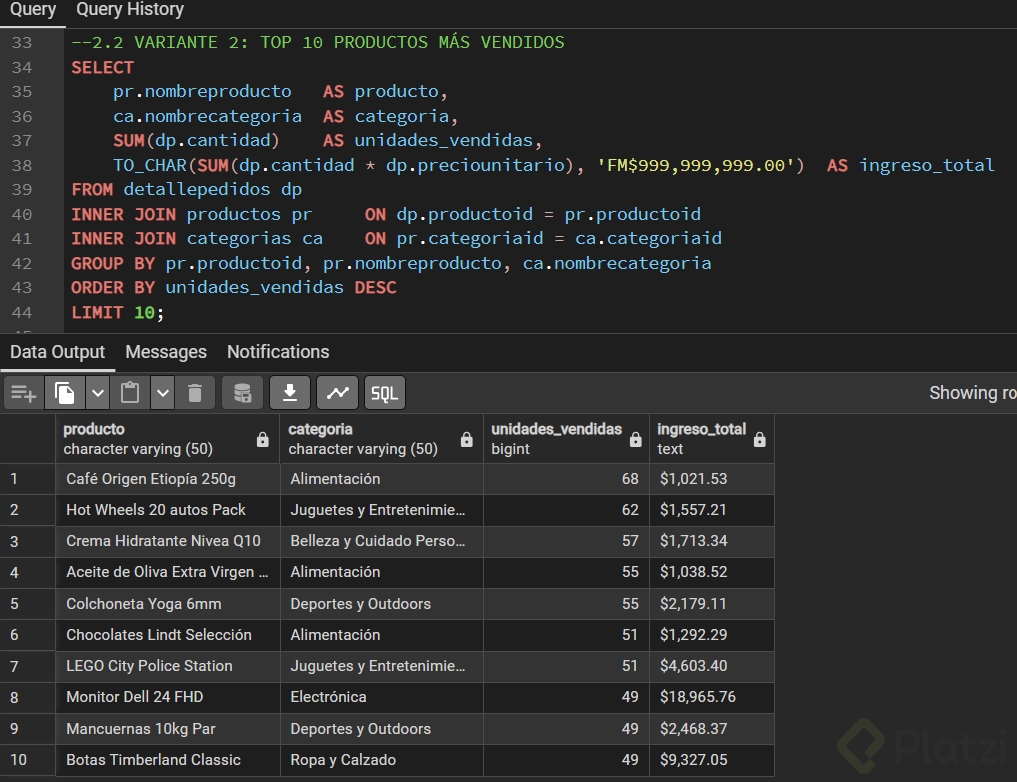
Task: Expand the paste options dropdown arrow
Action: [x=163, y=393]
